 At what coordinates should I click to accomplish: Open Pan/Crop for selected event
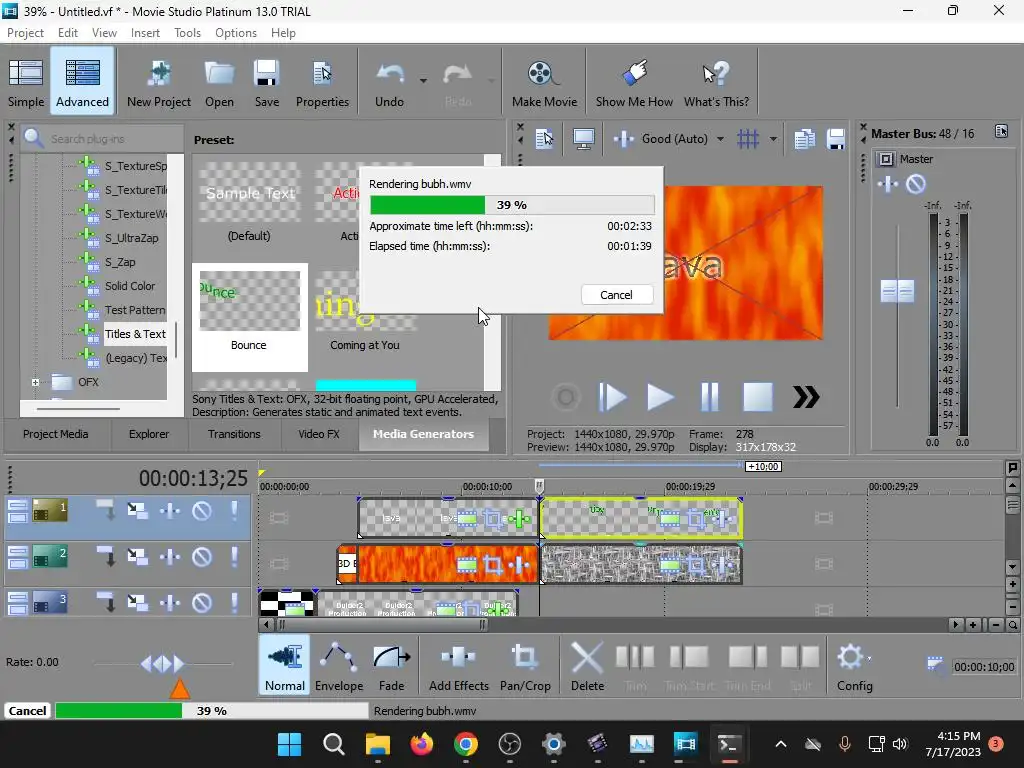click(525, 665)
